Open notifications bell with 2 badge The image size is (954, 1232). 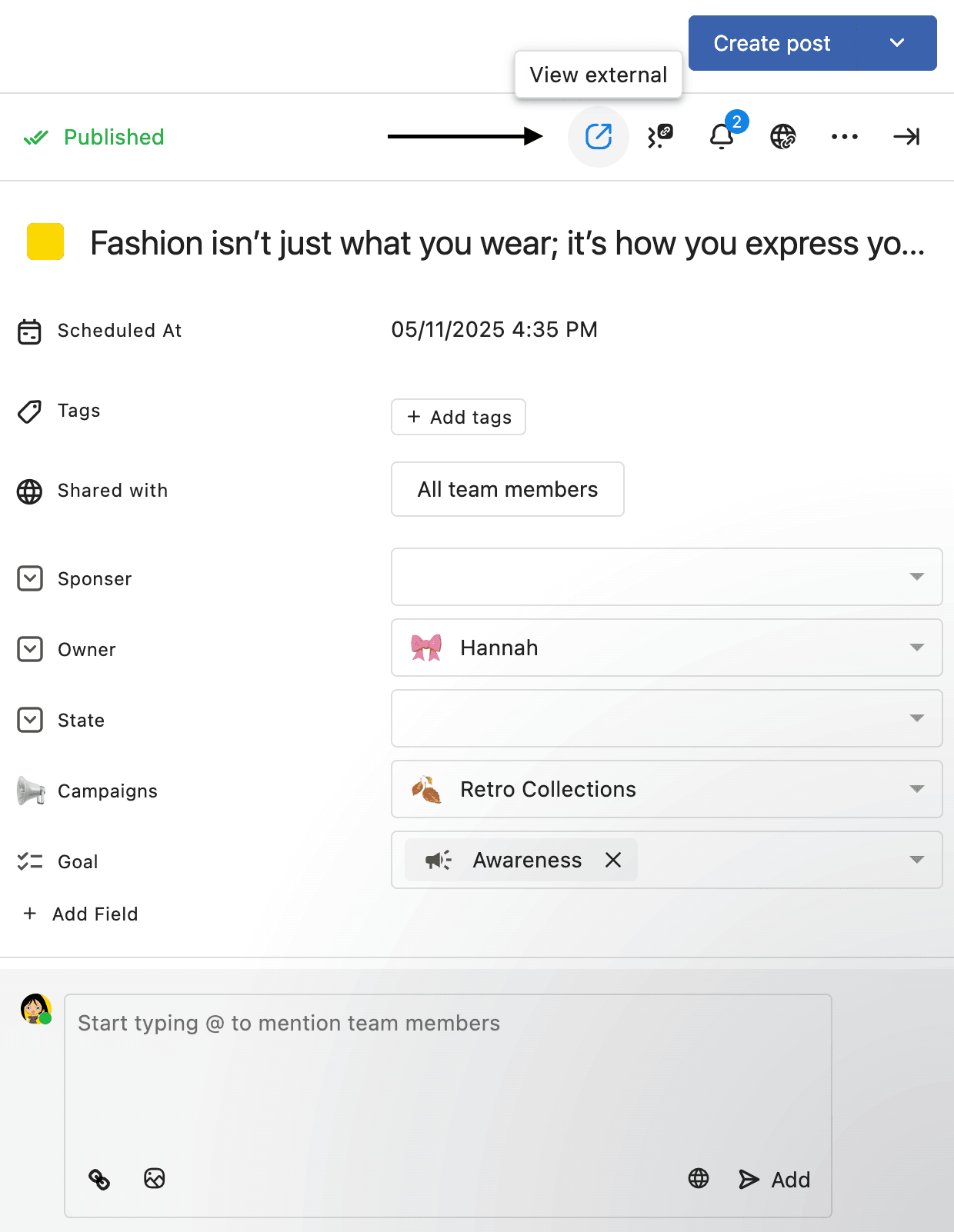(721, 137)
